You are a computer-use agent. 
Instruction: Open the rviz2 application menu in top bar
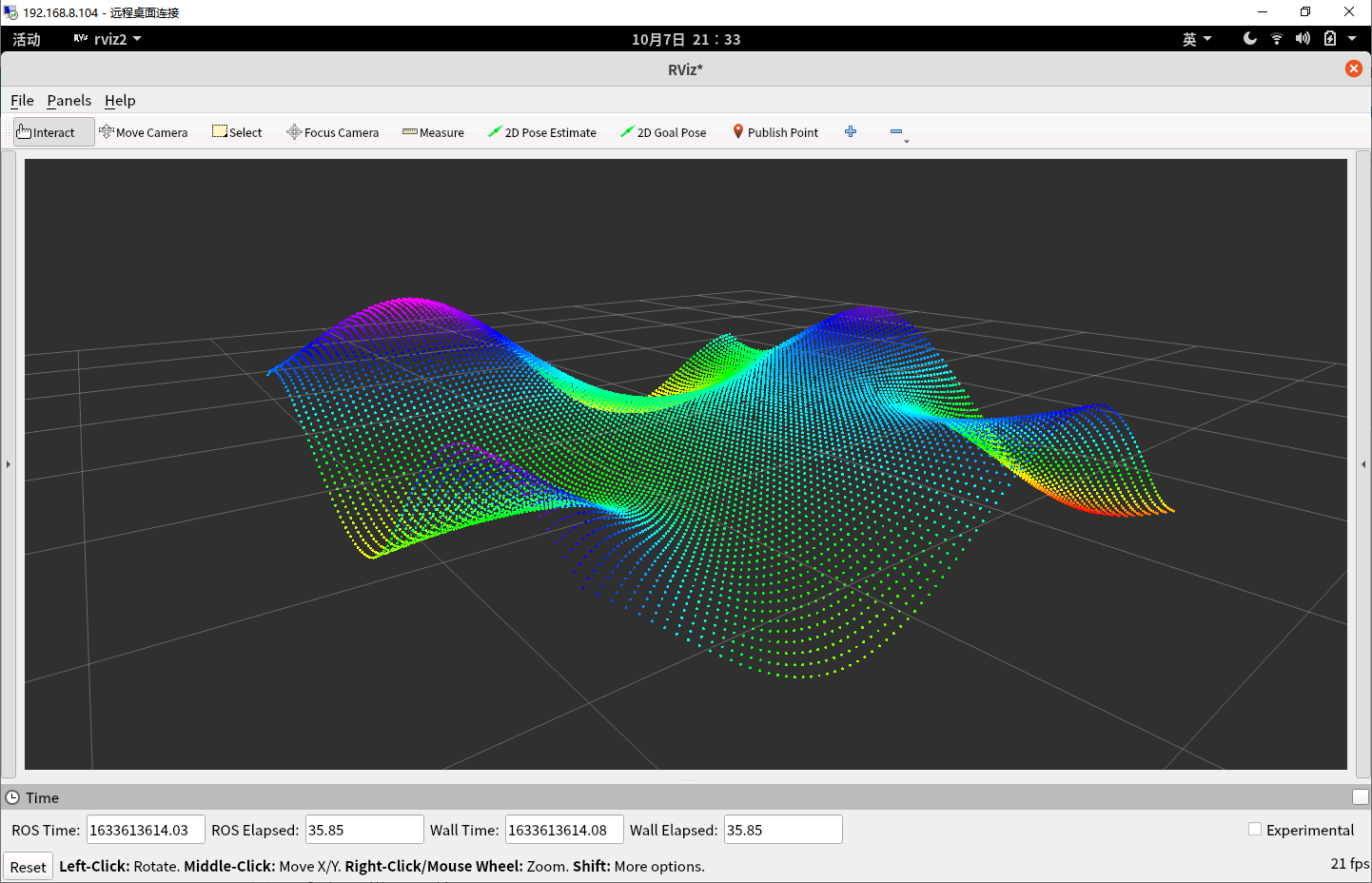pyautogui.click(x=108, y=39)
